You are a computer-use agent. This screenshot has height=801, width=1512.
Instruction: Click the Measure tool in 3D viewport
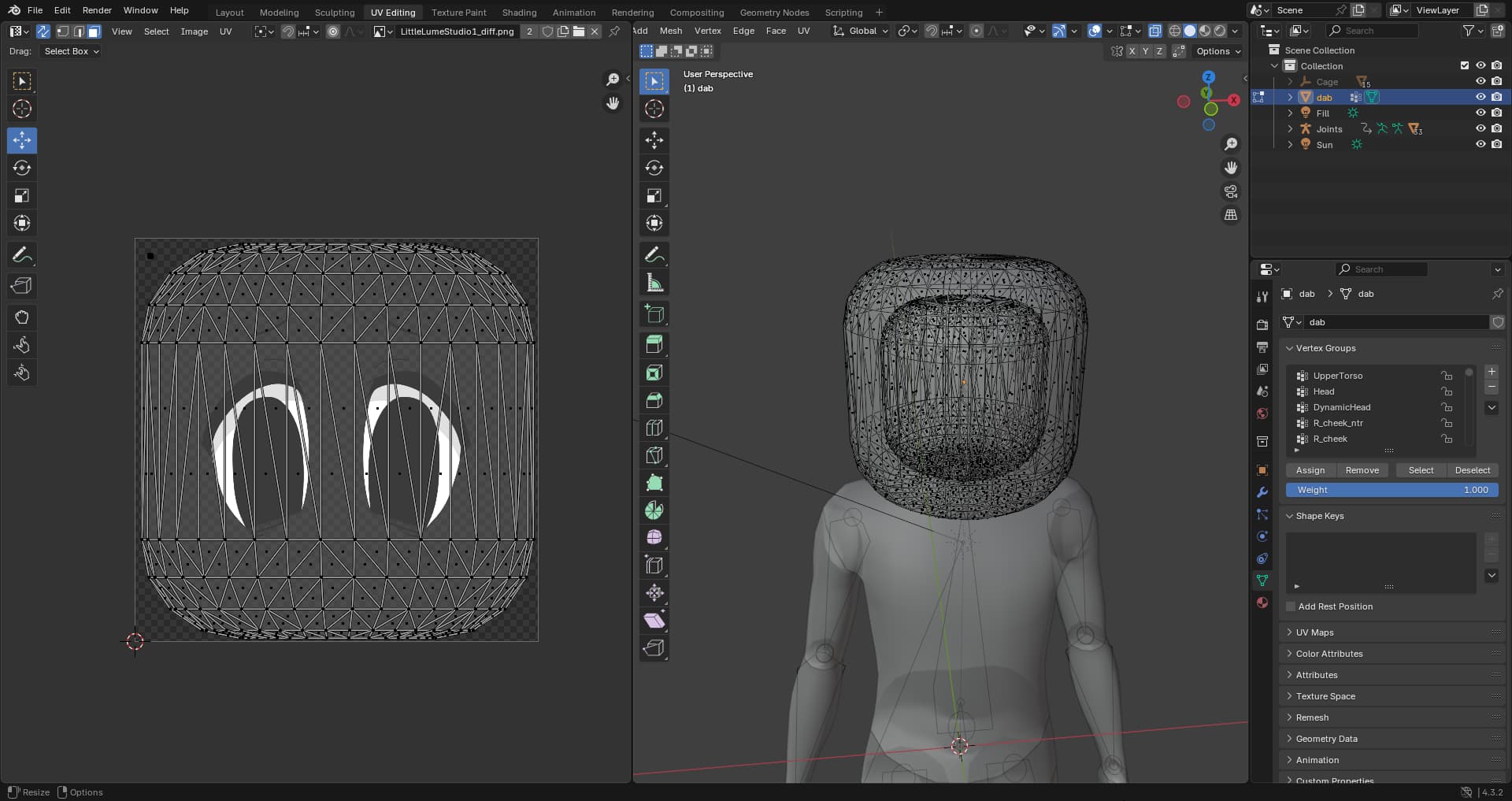(x=654, y=283)
